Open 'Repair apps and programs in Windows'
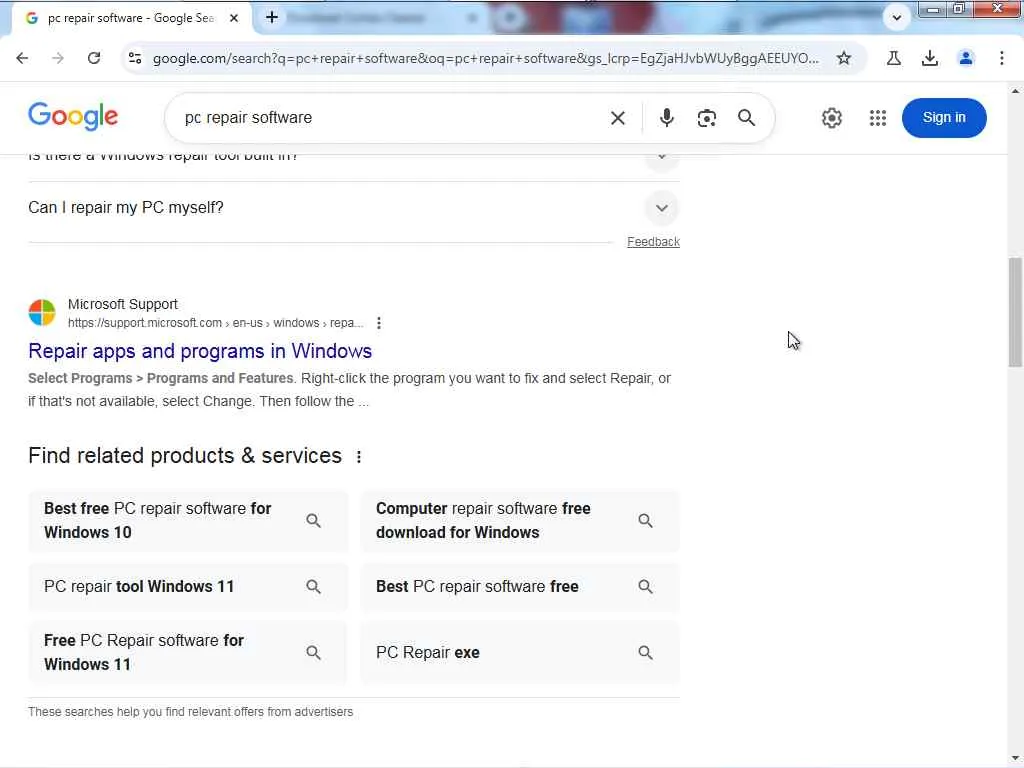 [x=200, y=351]
